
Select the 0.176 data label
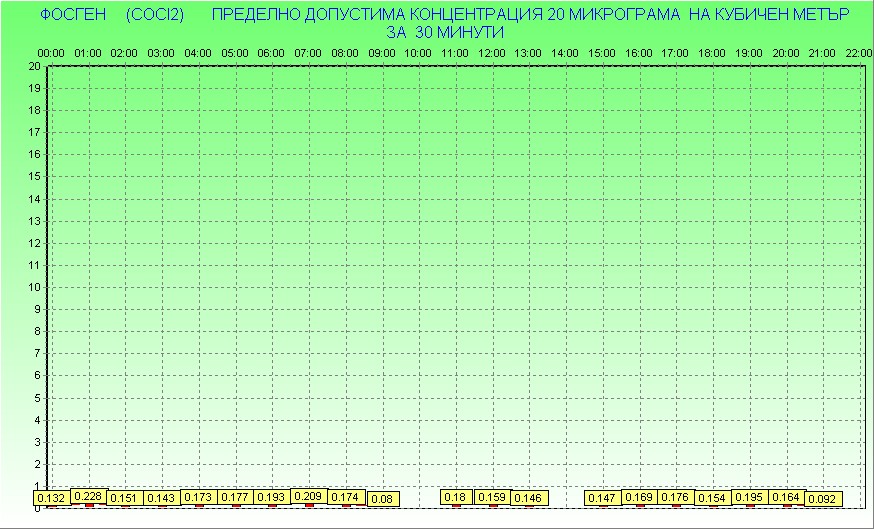click(676, 497)
